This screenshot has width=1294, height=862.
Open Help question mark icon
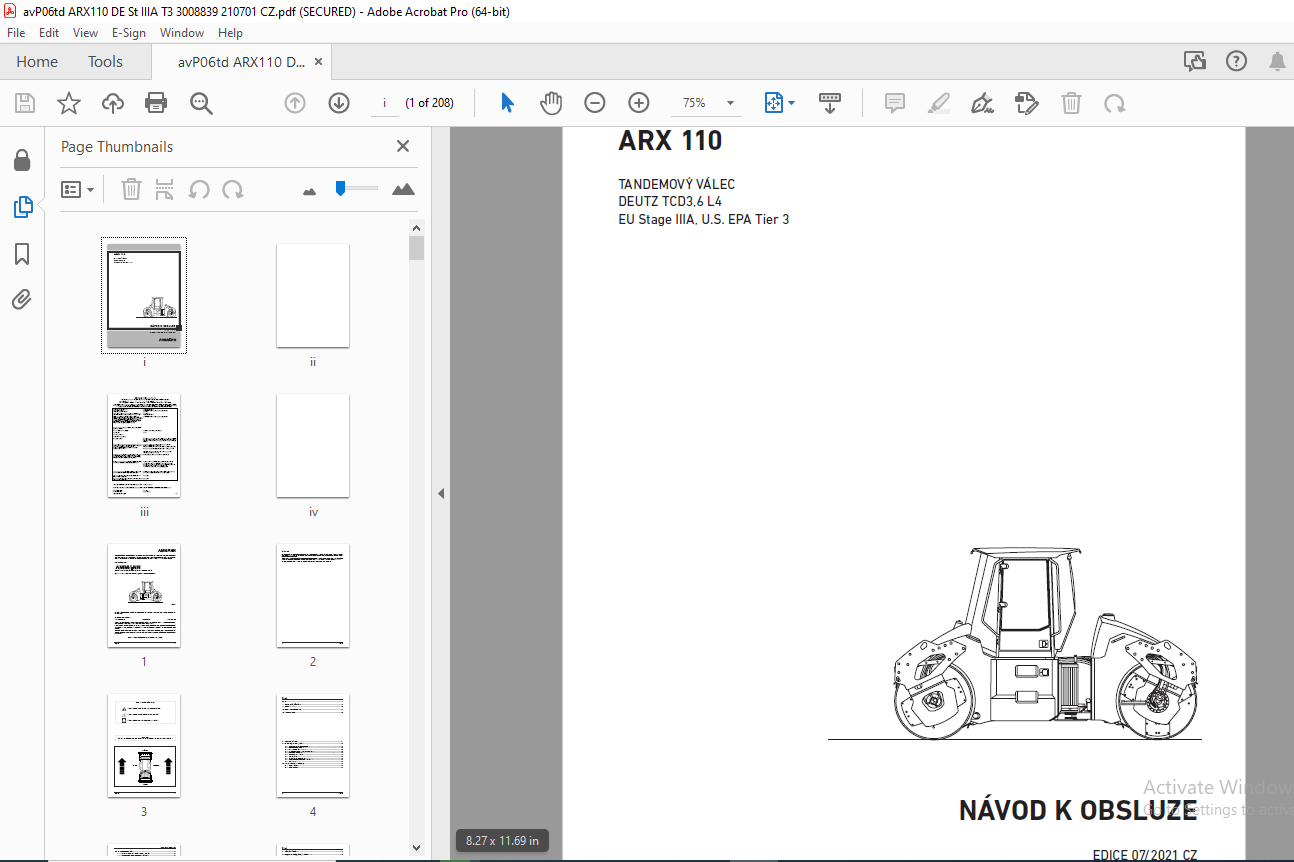point(1236,62)
